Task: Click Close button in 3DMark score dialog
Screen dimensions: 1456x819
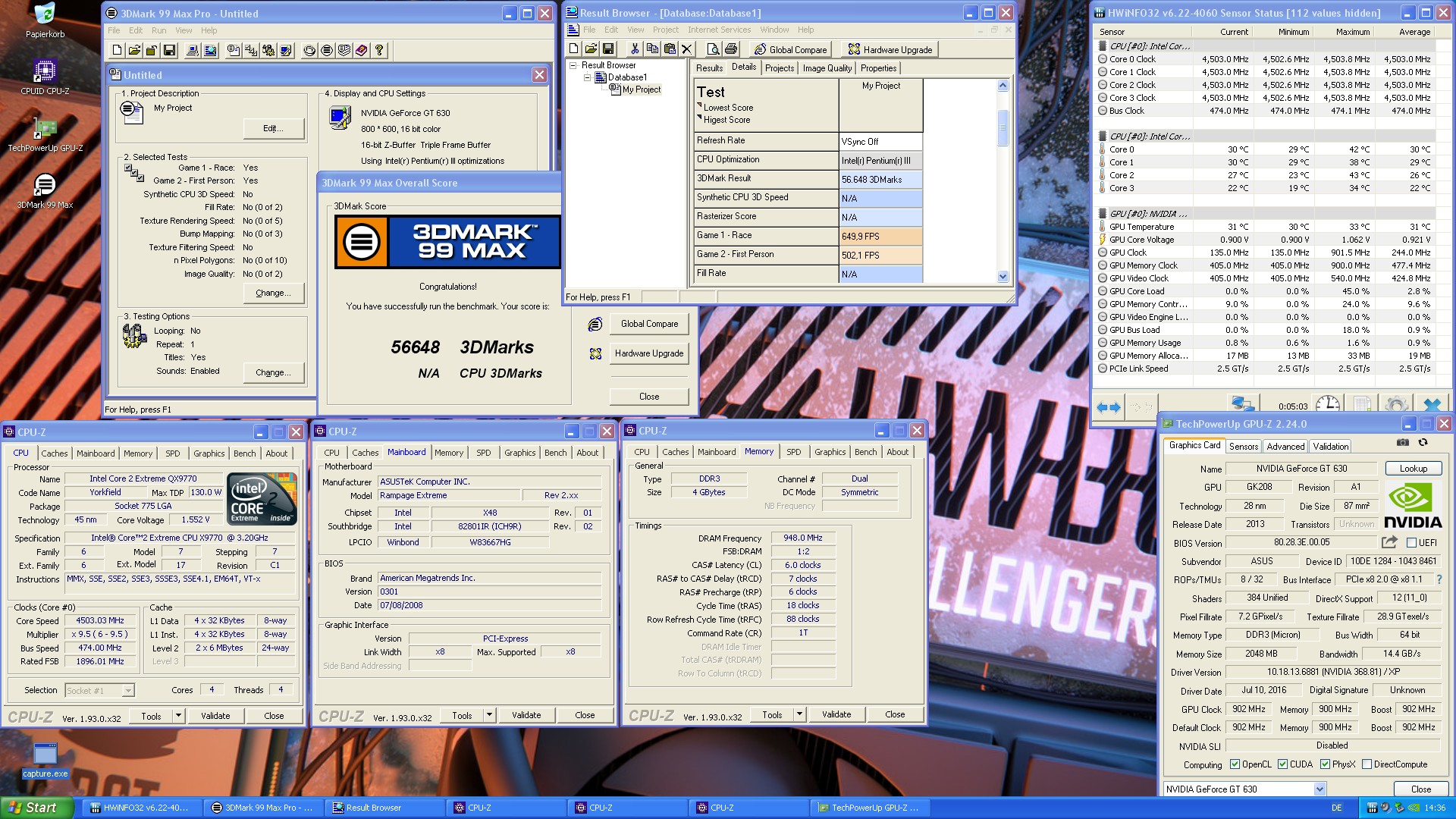Action: click(x=649, y=397)
